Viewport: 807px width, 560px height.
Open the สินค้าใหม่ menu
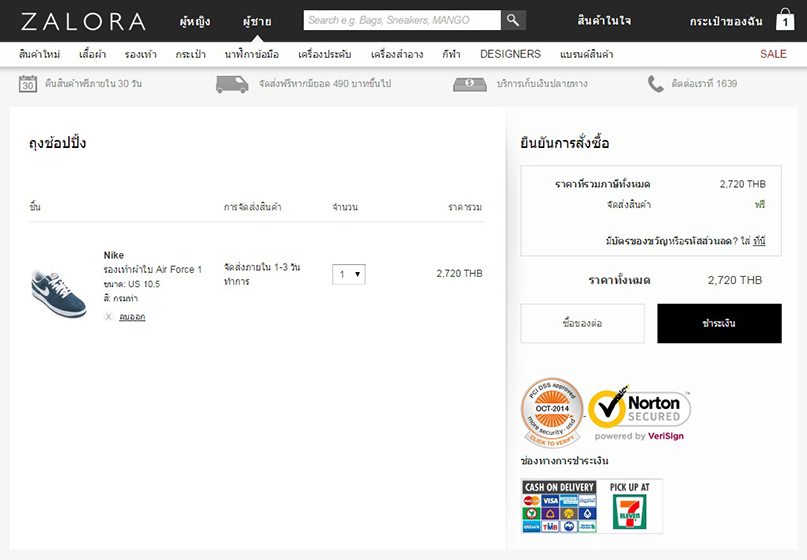[40, 54]
